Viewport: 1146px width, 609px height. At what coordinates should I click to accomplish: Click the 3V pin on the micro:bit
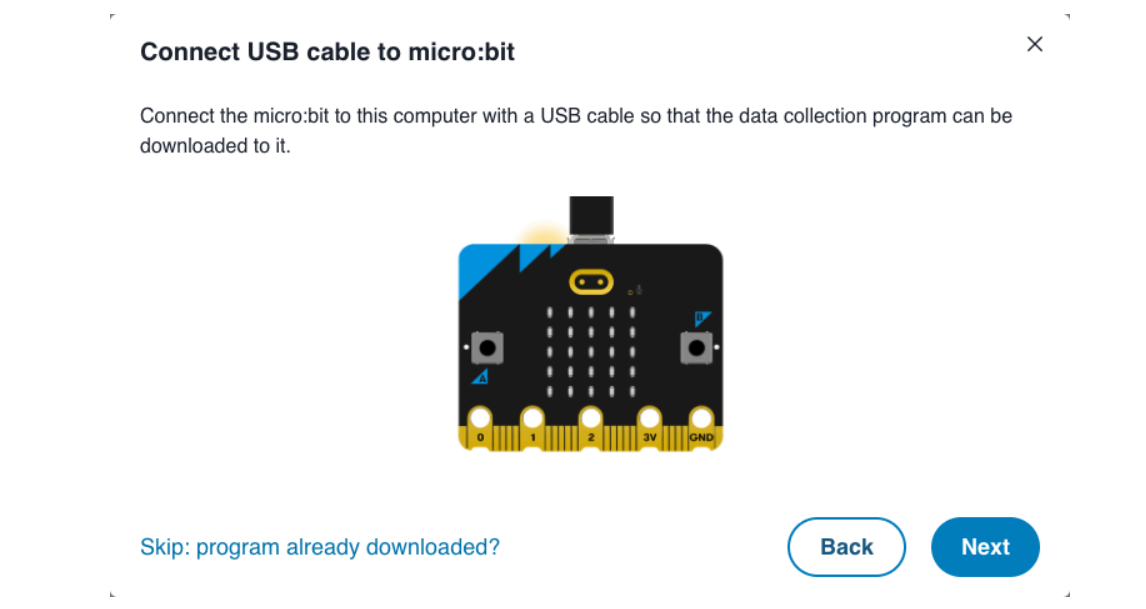(650, 419)
